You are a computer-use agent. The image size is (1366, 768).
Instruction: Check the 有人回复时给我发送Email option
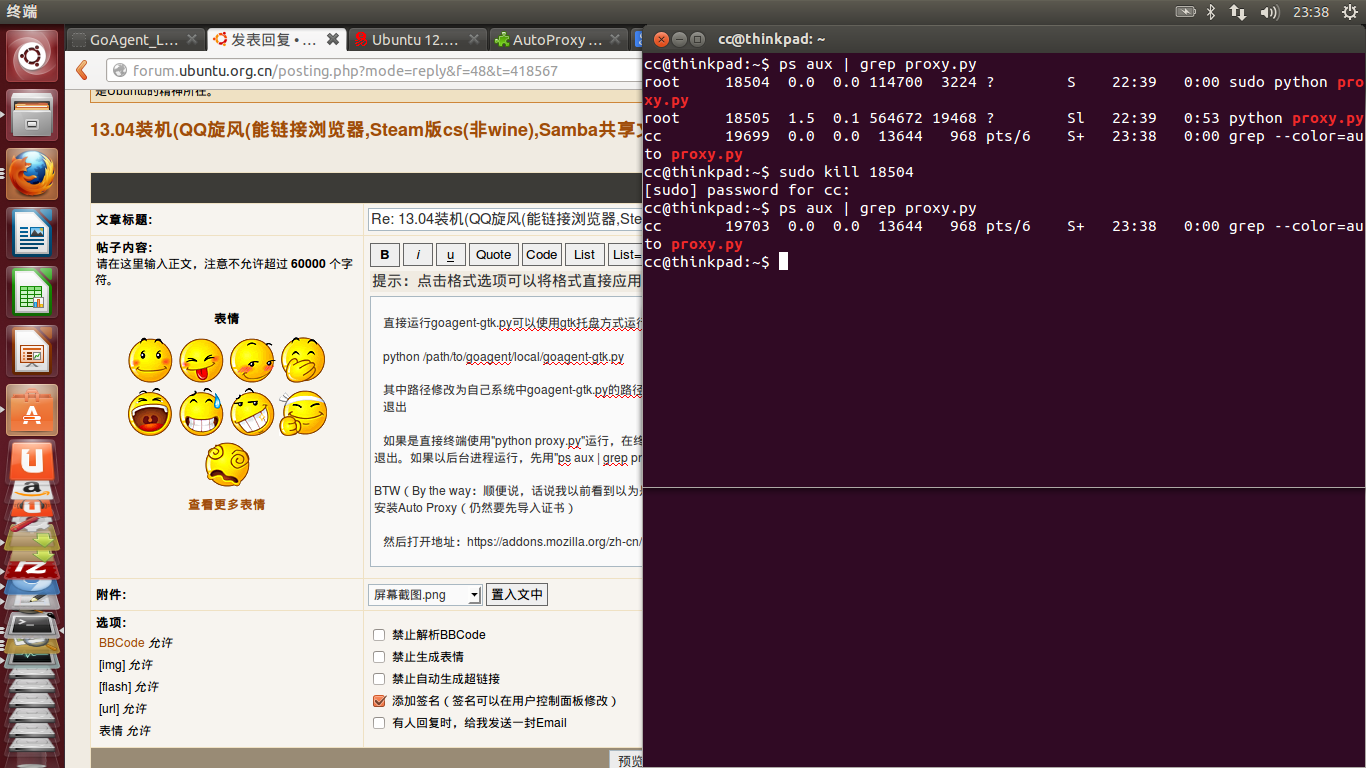click(379, 723)
